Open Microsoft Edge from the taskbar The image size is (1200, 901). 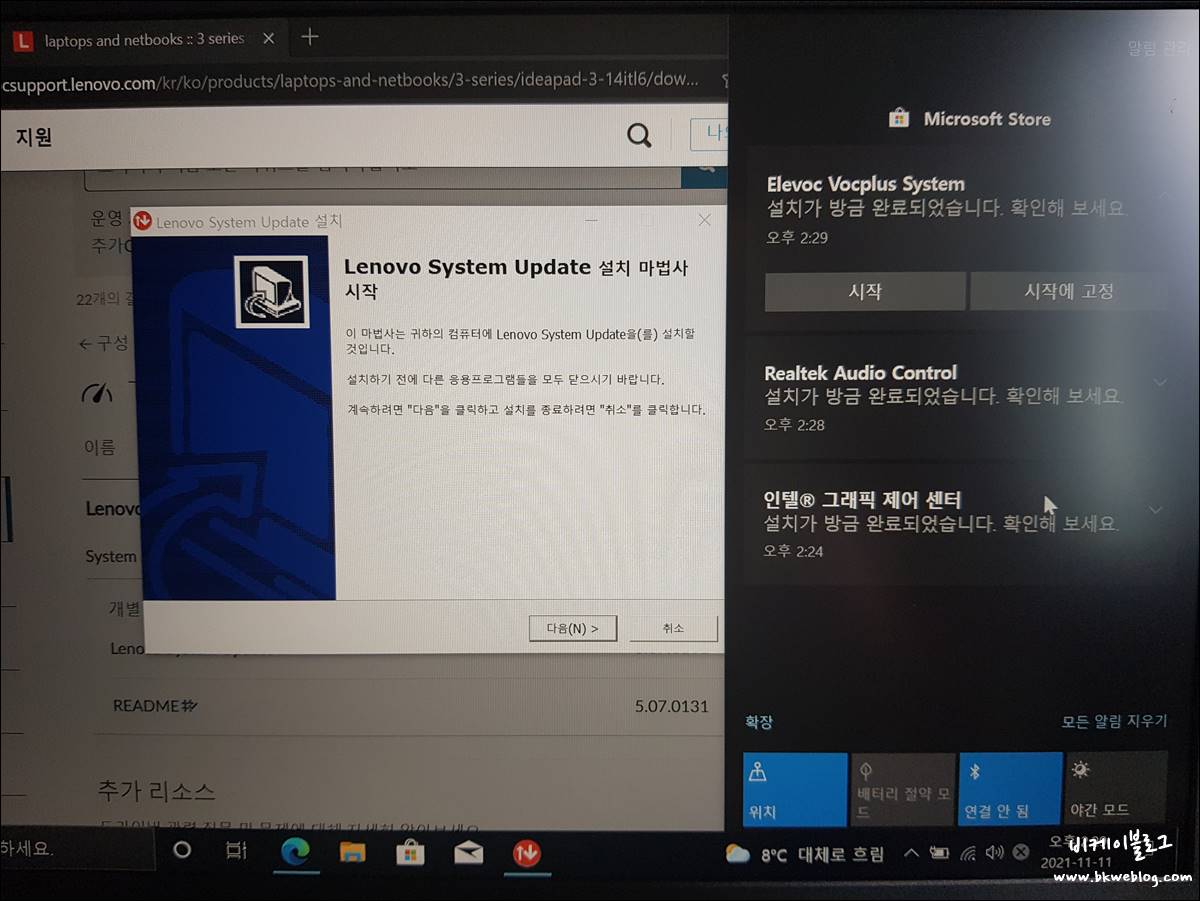(295, 851)
